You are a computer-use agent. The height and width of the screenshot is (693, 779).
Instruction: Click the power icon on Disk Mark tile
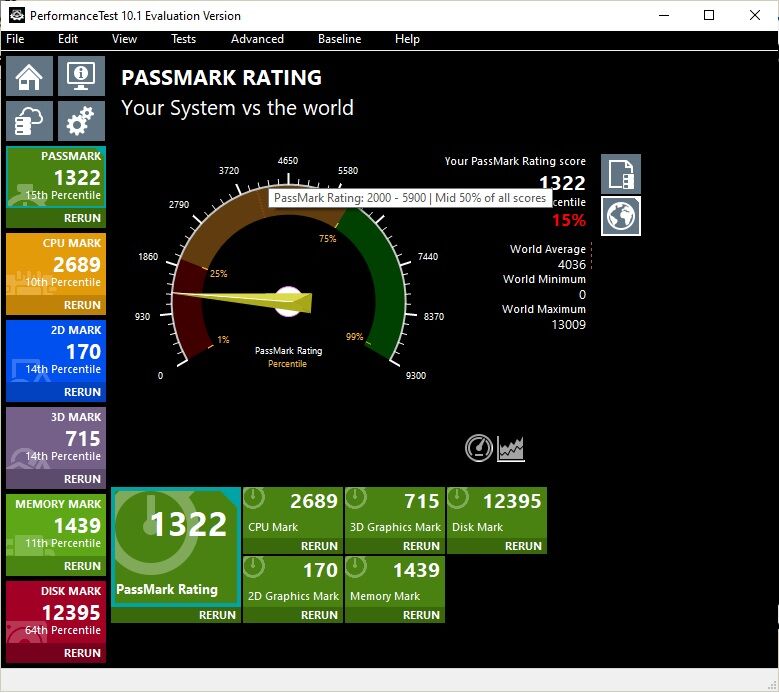(x=458, y=498)
